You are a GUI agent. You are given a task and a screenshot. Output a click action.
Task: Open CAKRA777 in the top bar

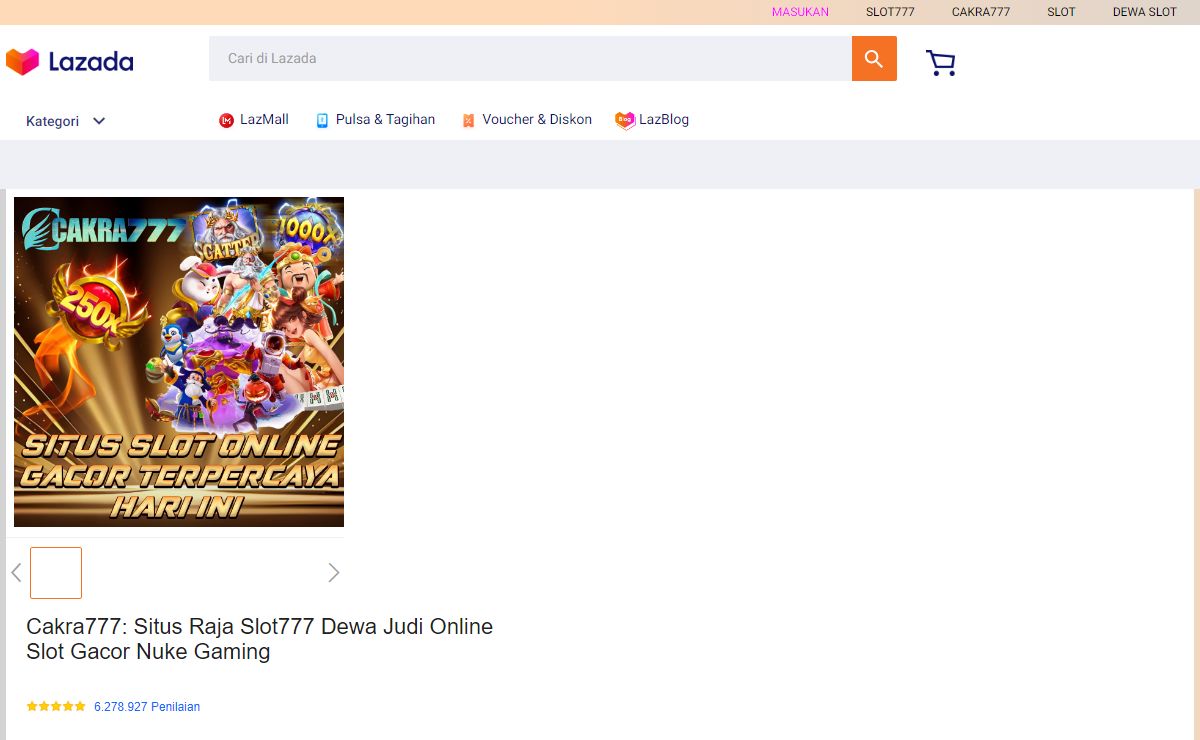point(981,12)
